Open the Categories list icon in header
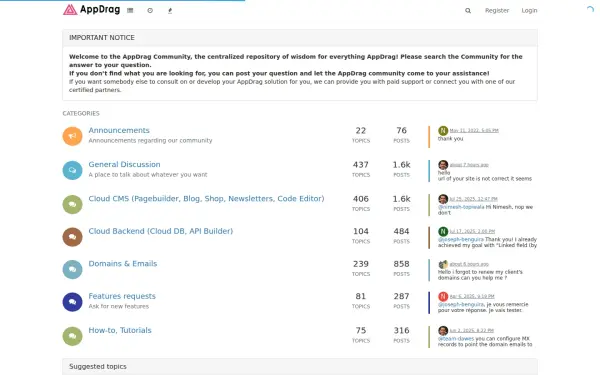The image size is (600, 375). pyautogui.click(x=130, y=11)
